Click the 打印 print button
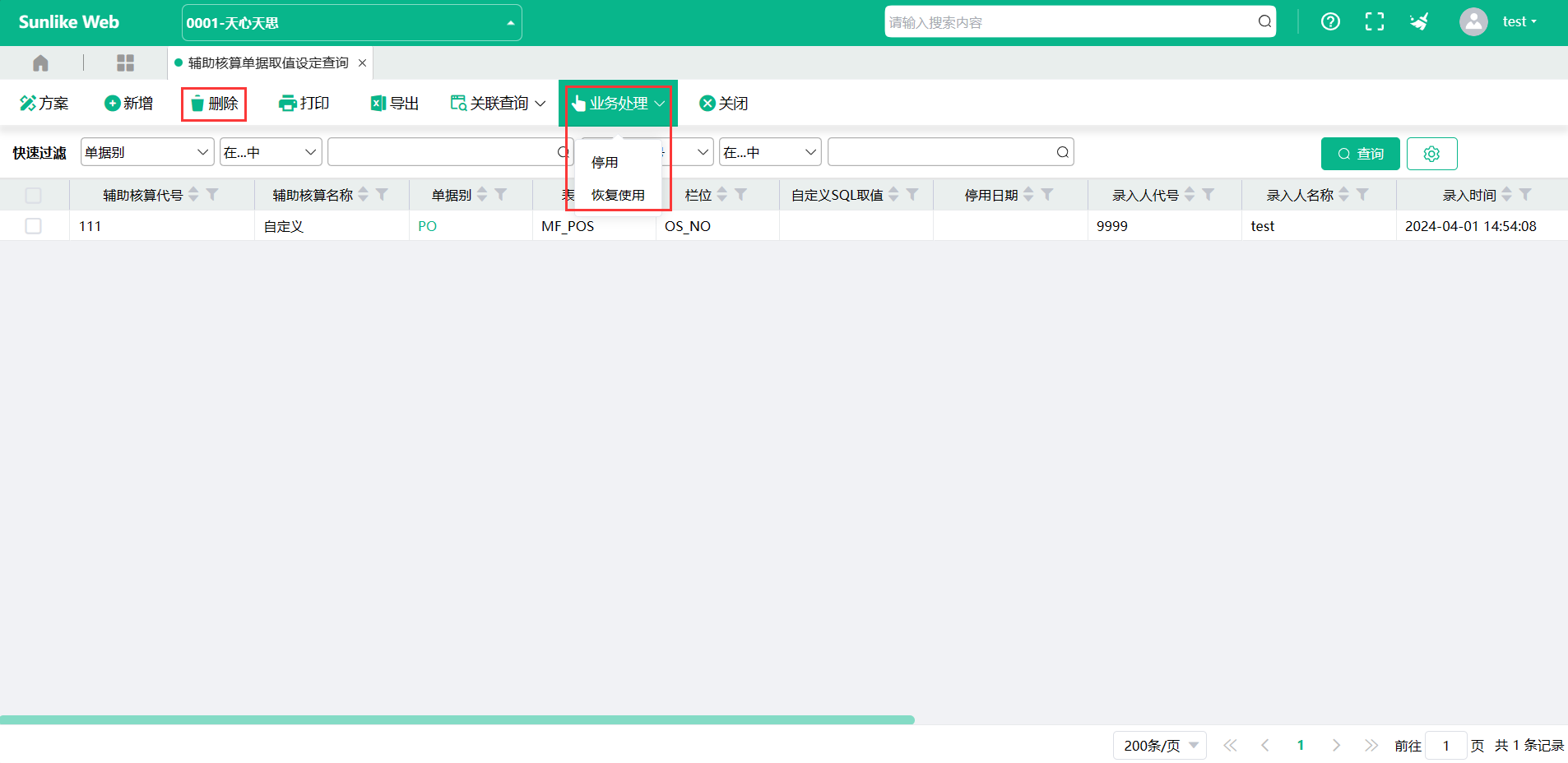 coord(304,103)
